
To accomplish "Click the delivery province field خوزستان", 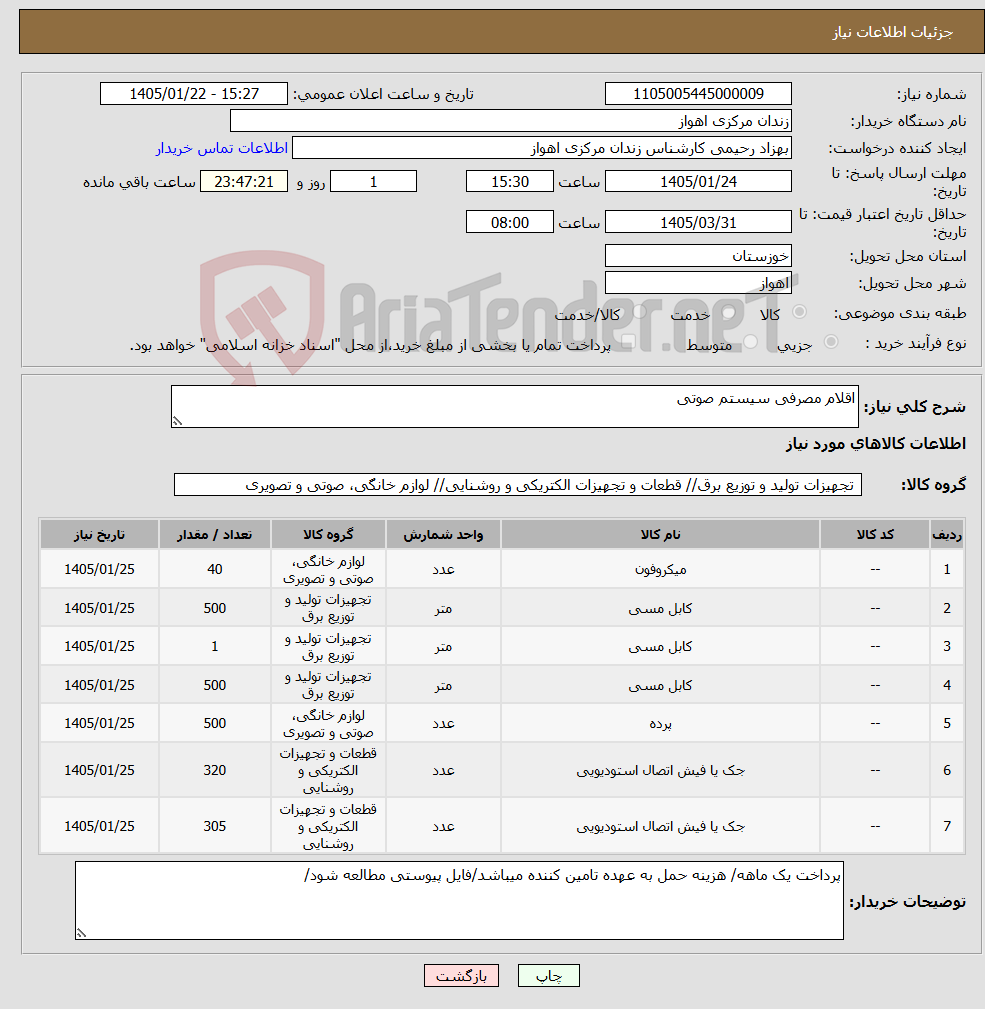I will click(698, 255).
